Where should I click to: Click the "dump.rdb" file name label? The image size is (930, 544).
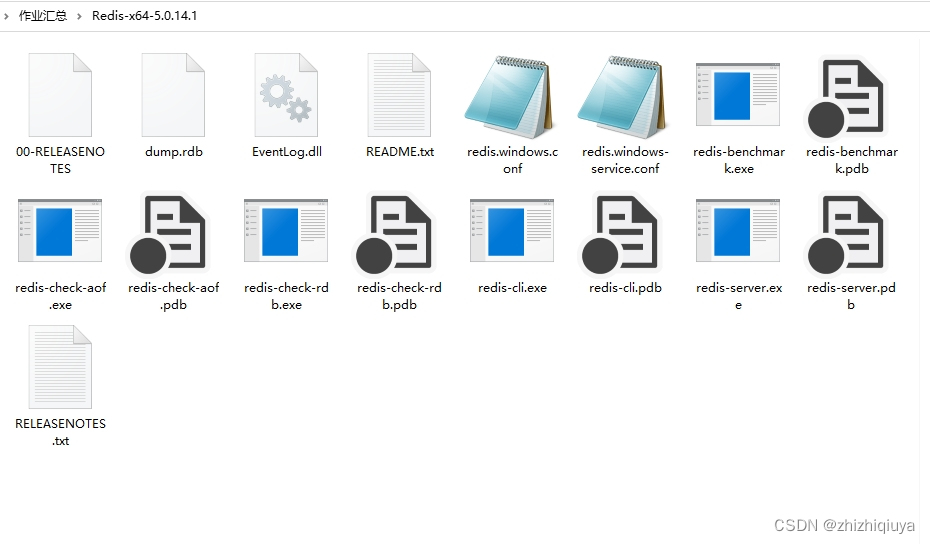click(173, 152)
